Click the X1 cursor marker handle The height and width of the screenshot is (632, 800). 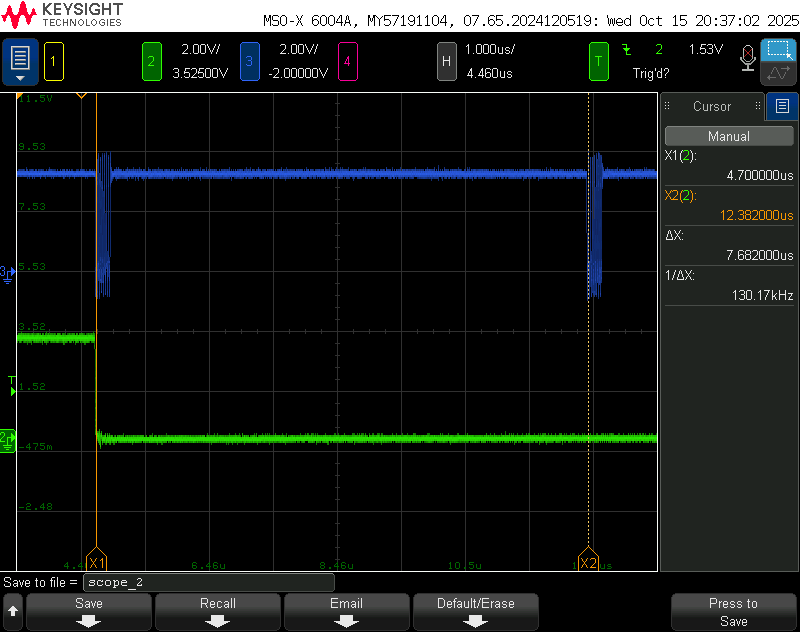click(x=96, y=560)
